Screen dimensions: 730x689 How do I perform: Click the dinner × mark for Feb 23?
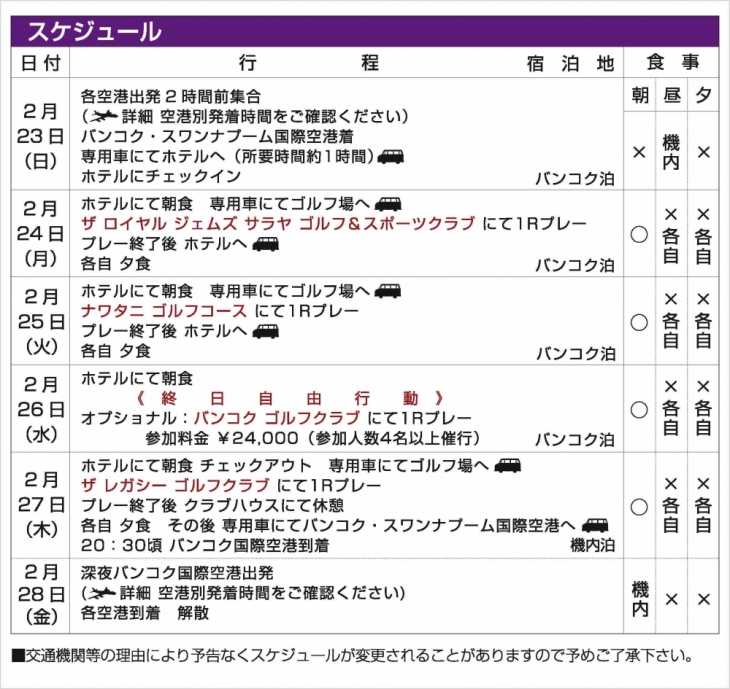point(703,152)
